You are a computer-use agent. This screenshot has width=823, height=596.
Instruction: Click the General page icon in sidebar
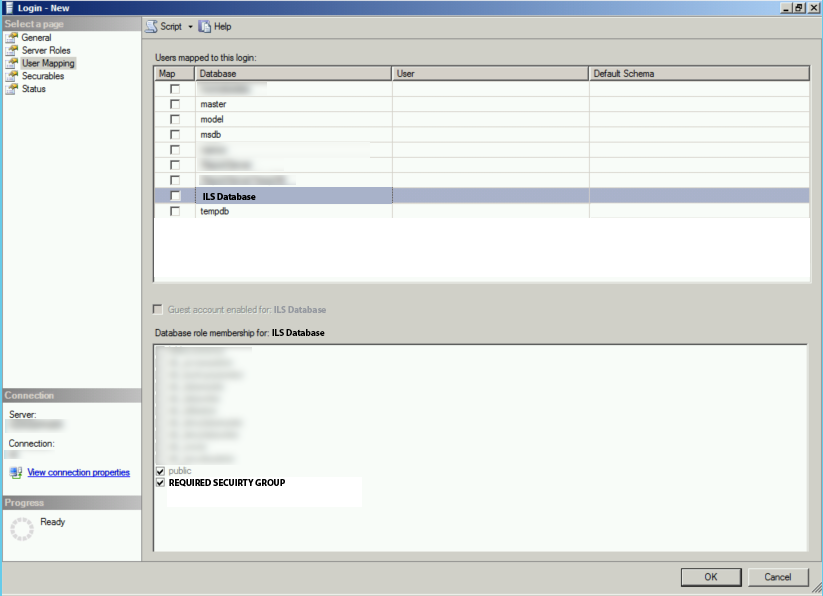pos(10,37)
